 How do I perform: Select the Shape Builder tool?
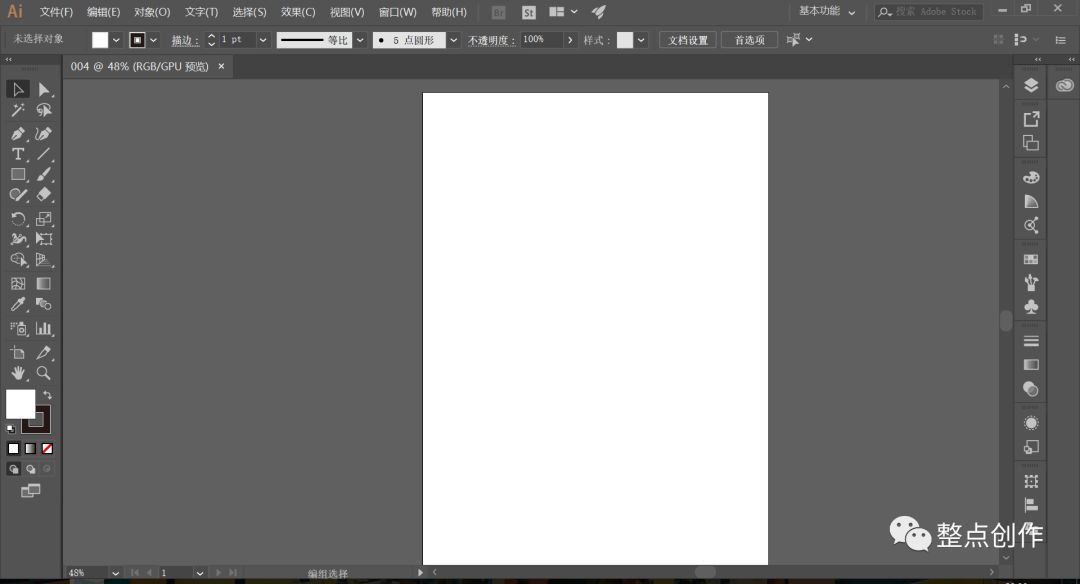(x=18, y=260)
